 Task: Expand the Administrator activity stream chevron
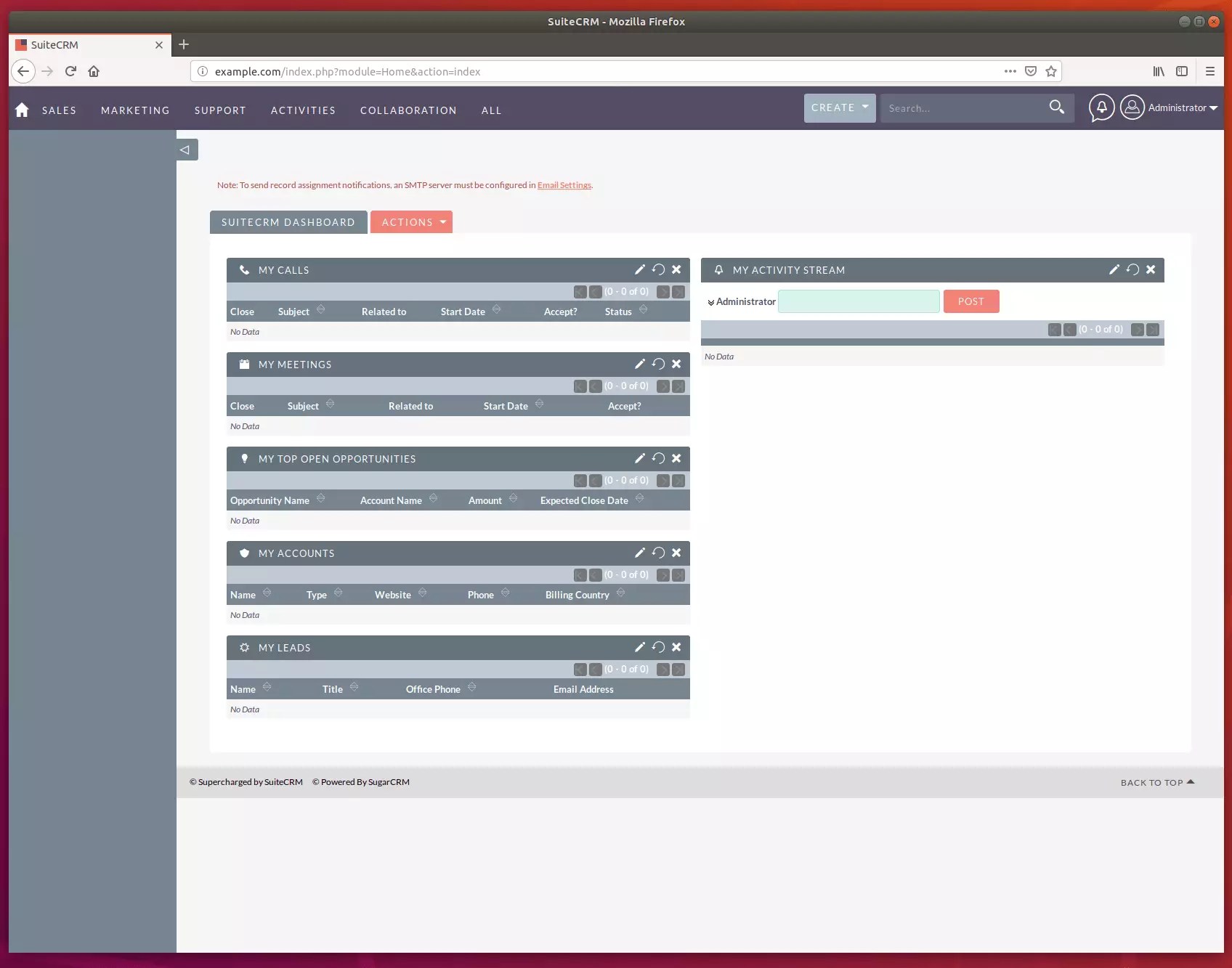[710, 302]
